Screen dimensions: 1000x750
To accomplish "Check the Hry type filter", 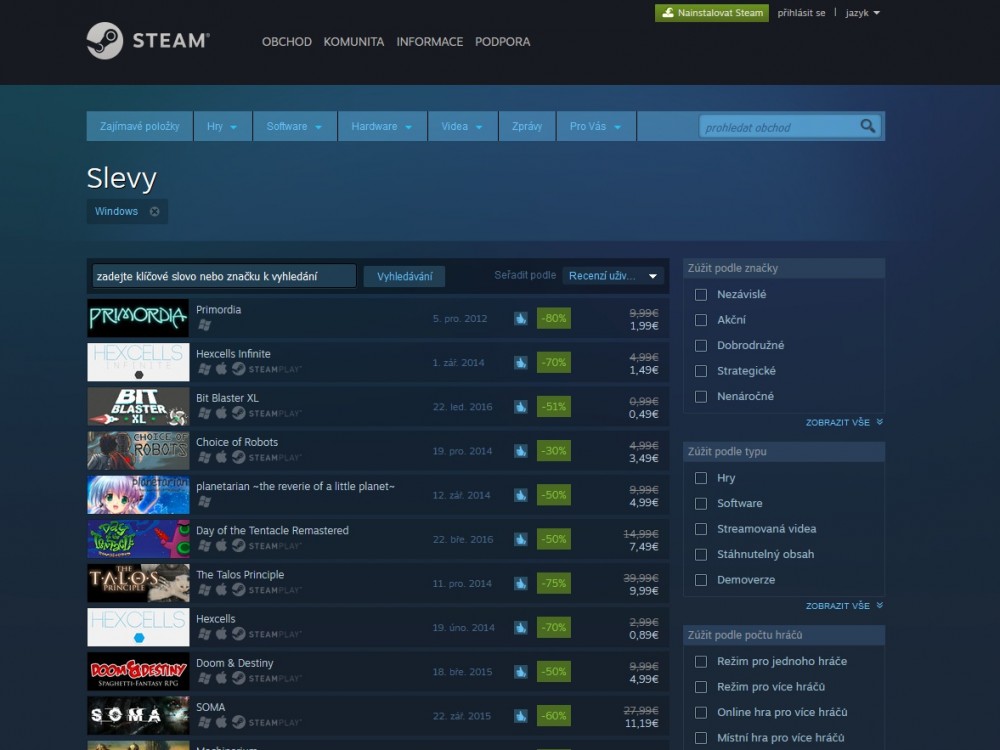I will (x=701, y=478).
